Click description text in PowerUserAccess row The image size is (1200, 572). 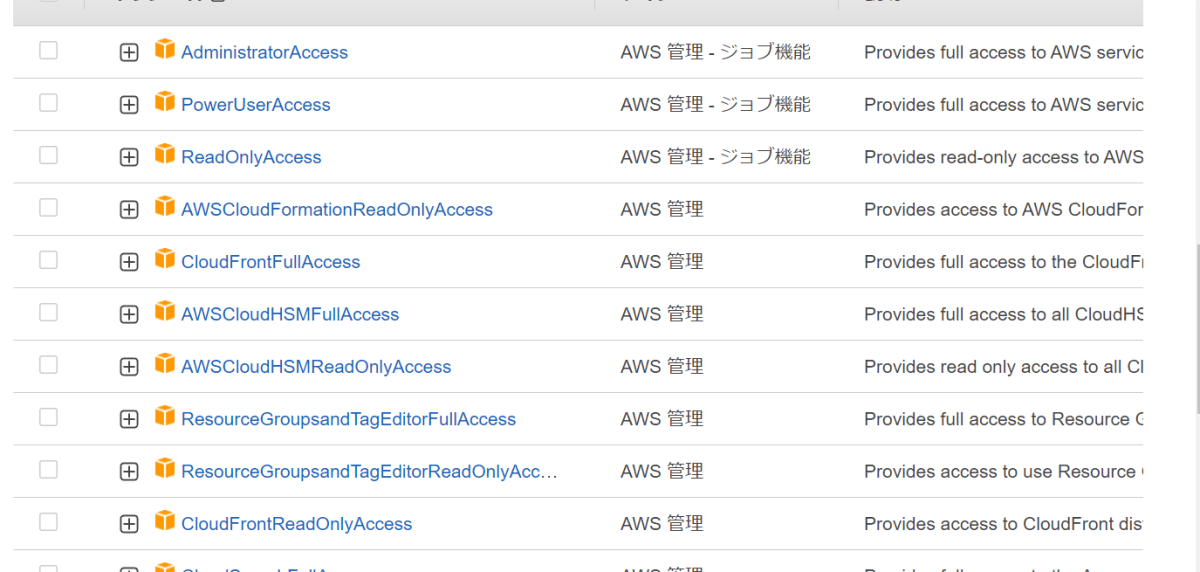tap(1003, 105)
